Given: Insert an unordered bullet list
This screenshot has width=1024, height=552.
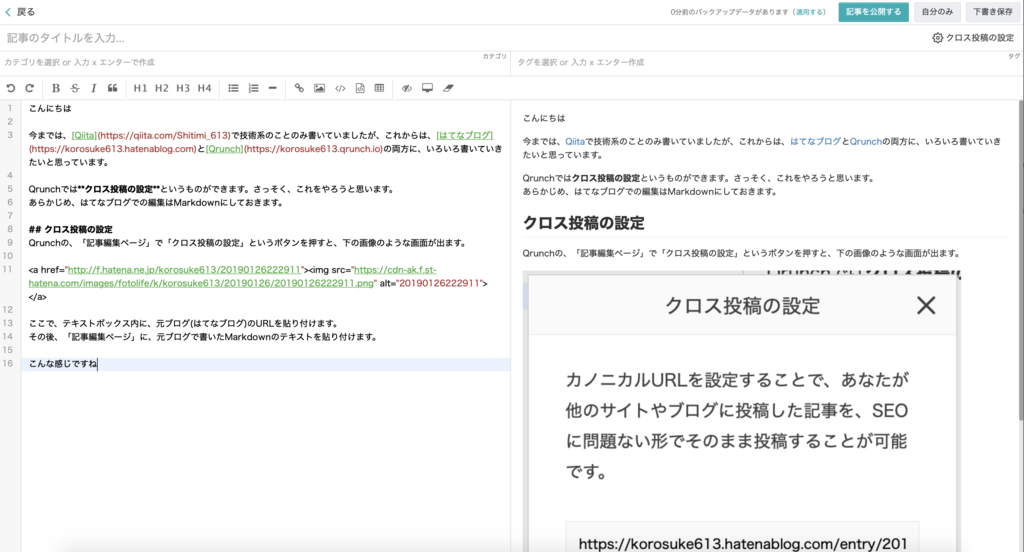Looking at the screenshot, I should pyautogui.click(x=233, y=88).
